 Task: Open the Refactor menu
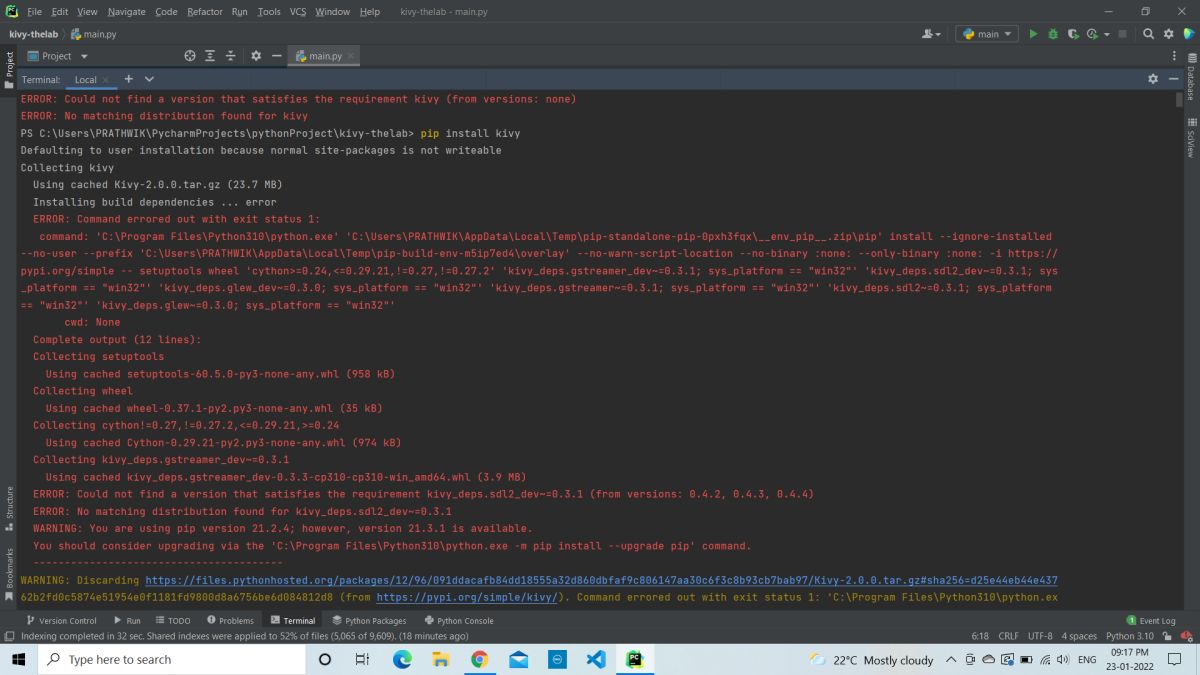(x=204, y=11)
